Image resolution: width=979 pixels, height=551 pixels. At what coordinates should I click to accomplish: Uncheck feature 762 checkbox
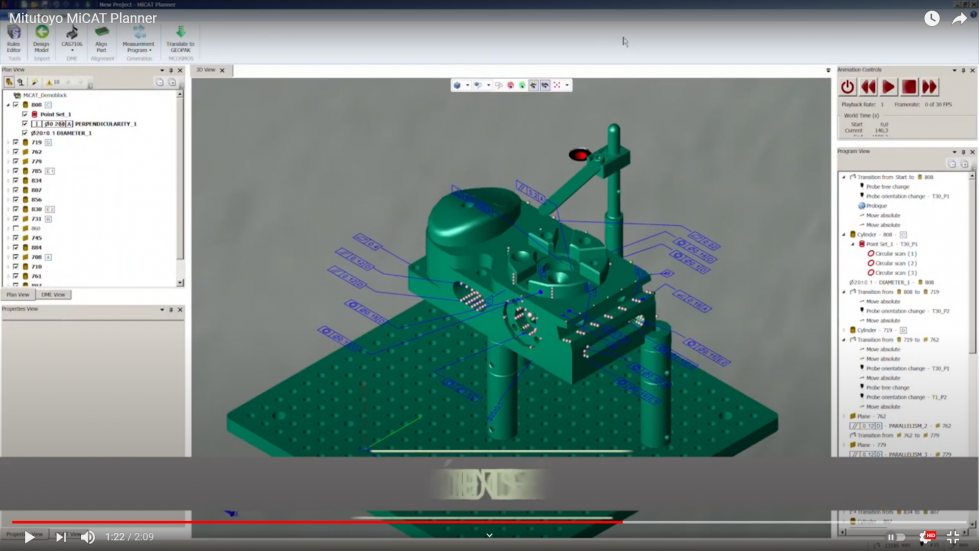(x=16, y=152)
